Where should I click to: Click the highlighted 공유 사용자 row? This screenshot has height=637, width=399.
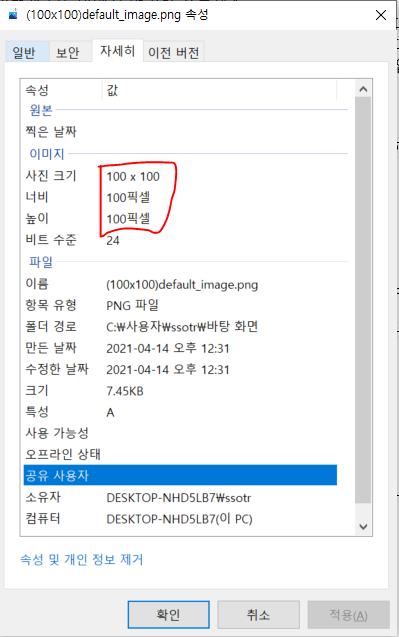[x=180, y=475]
